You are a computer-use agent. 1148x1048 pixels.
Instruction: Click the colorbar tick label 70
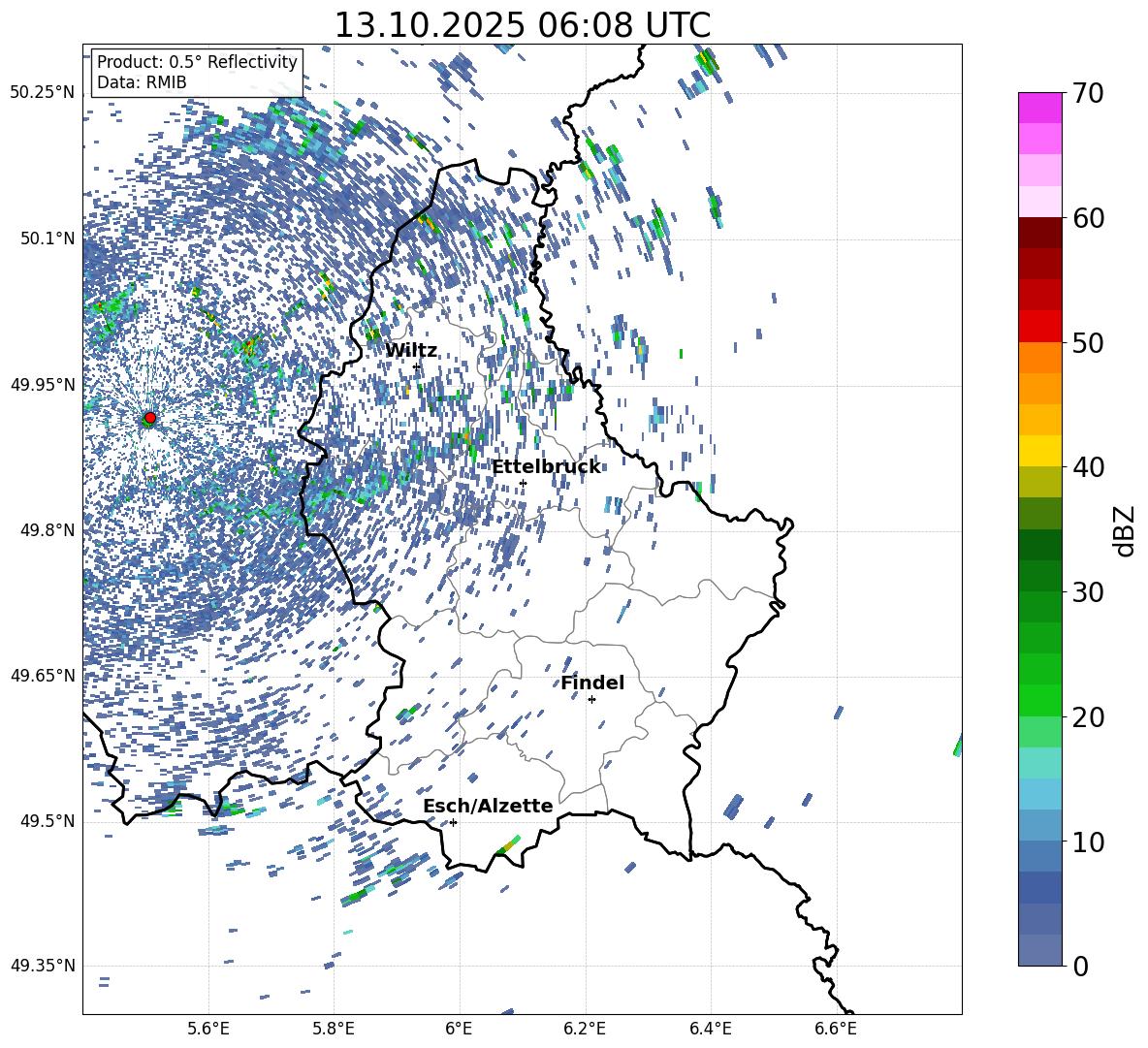coord(1088,94)
